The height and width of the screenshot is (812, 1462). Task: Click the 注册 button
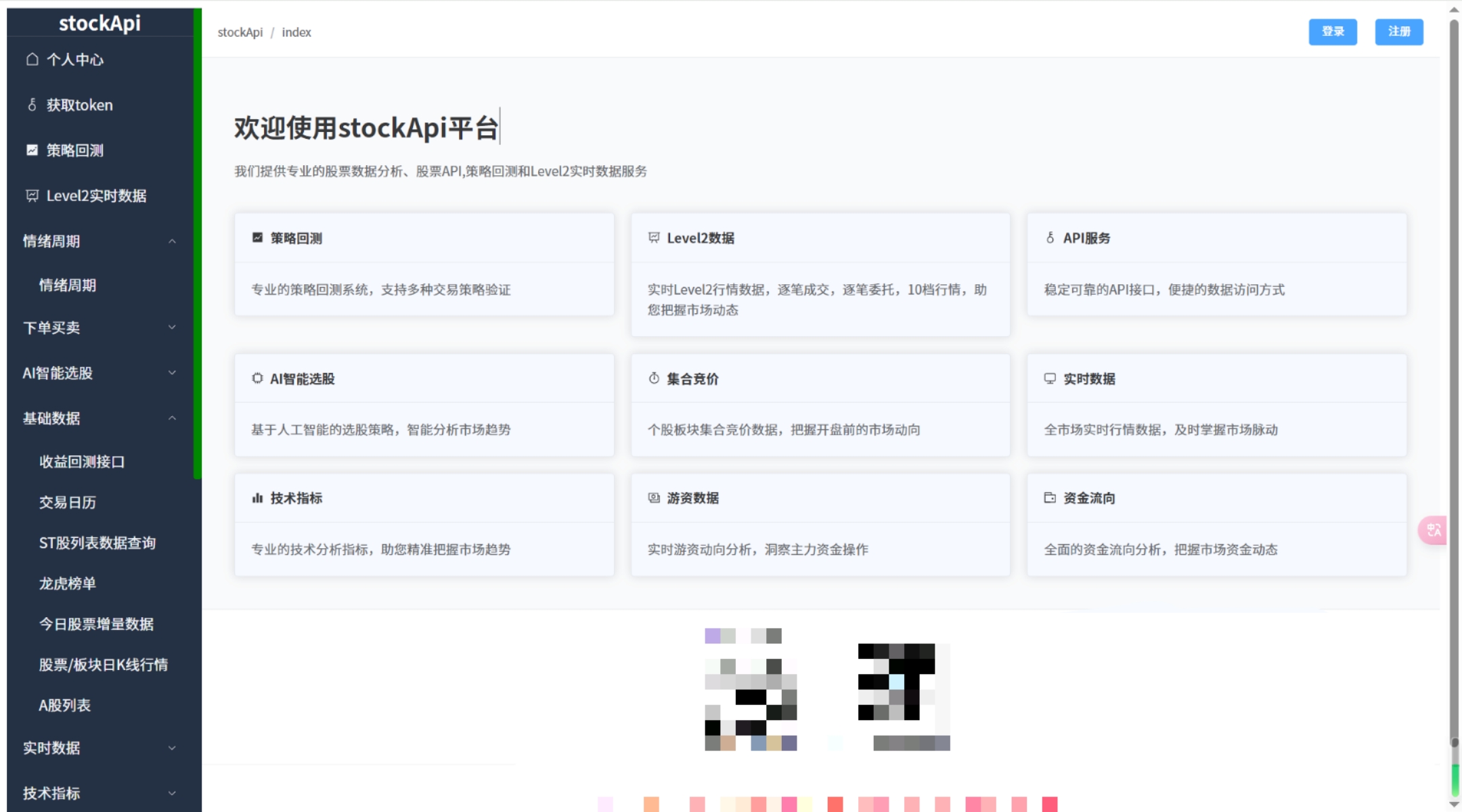pos(1398,32)
